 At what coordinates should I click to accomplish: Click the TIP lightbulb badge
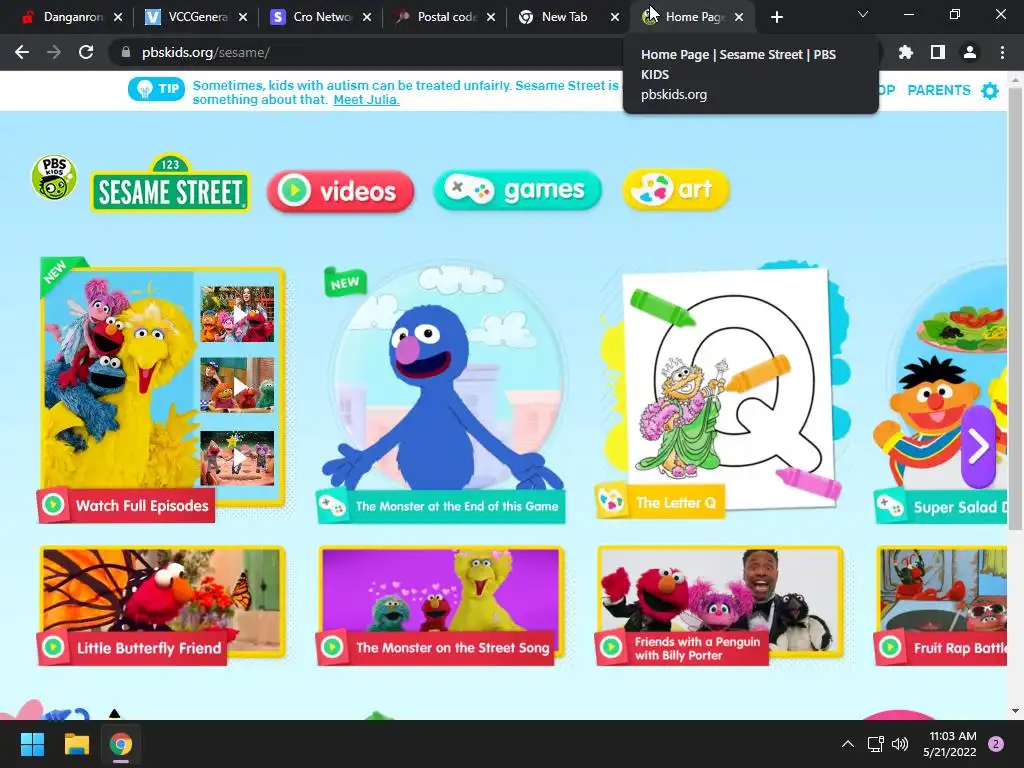(157, 89)
